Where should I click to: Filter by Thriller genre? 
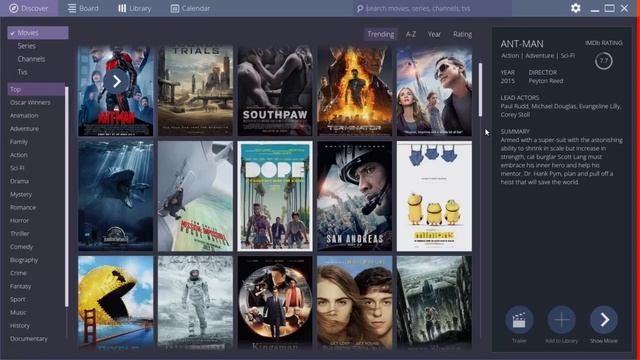(20, 233)
